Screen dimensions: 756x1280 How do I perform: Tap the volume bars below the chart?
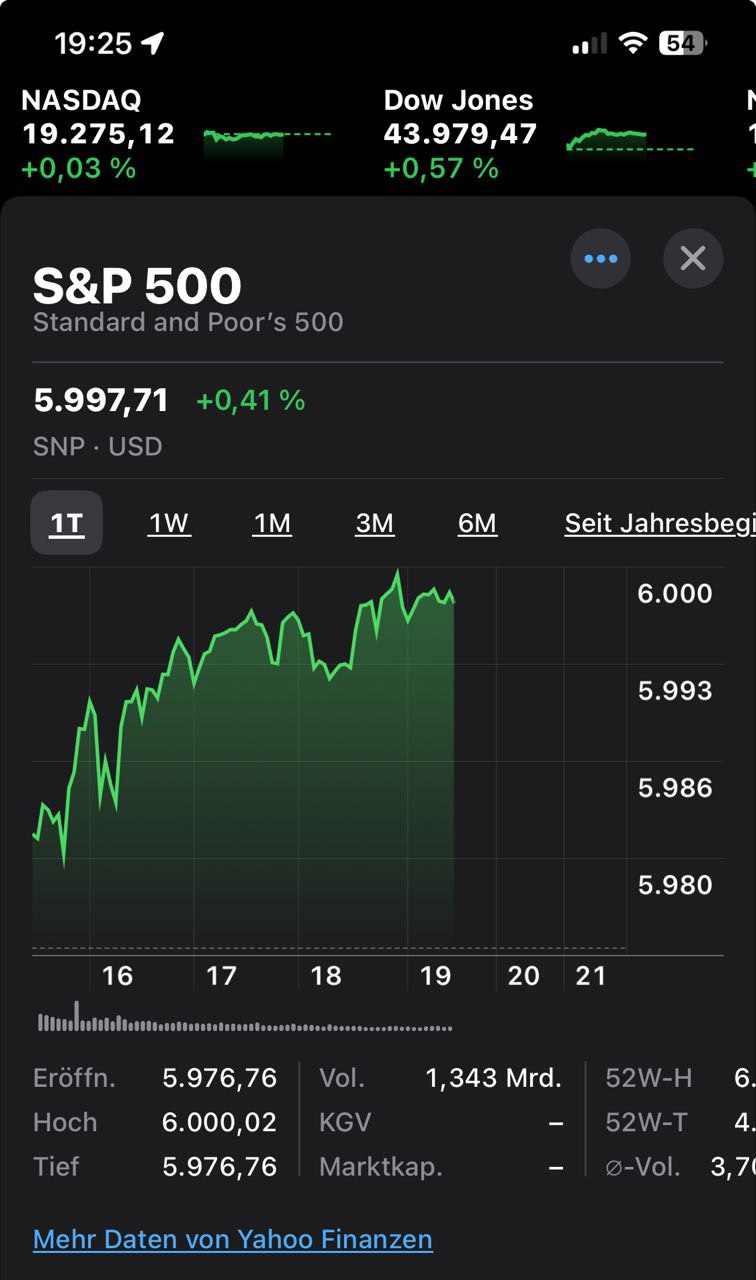[x=245, y=1023]
